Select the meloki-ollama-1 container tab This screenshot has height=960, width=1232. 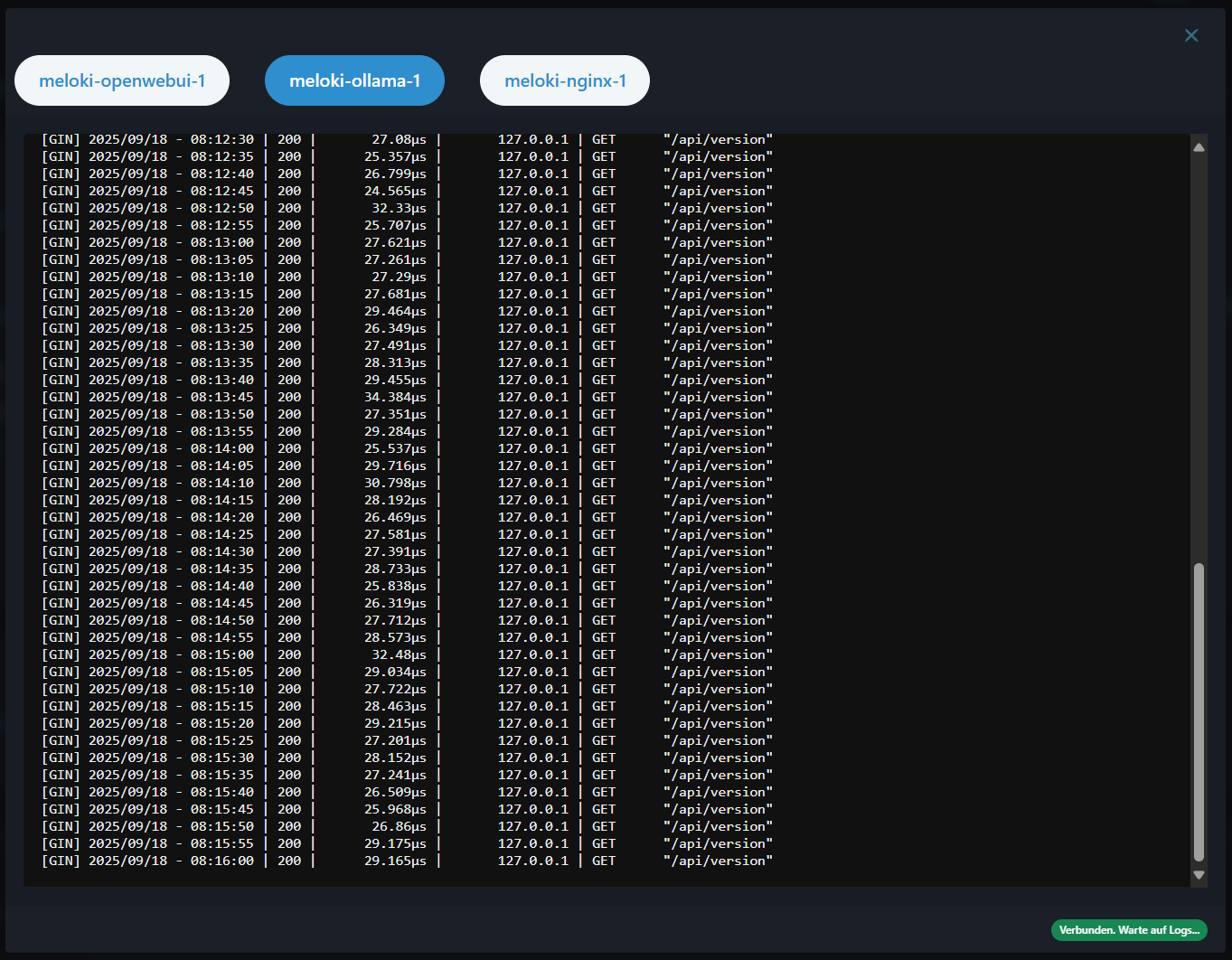point(354,80)
